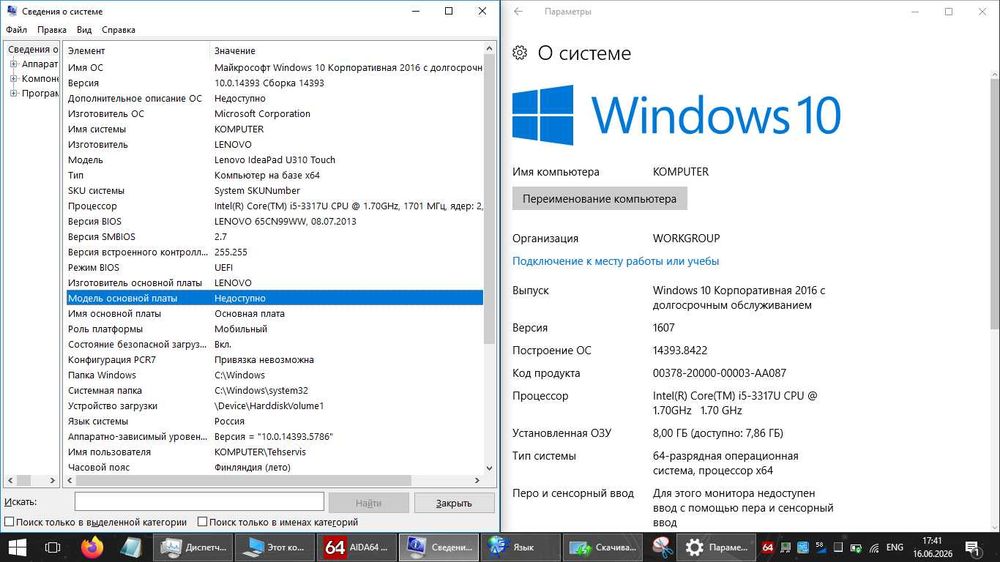
Task: Open the Файл menu
Action: pyautogui.click(x=17, y=29)
